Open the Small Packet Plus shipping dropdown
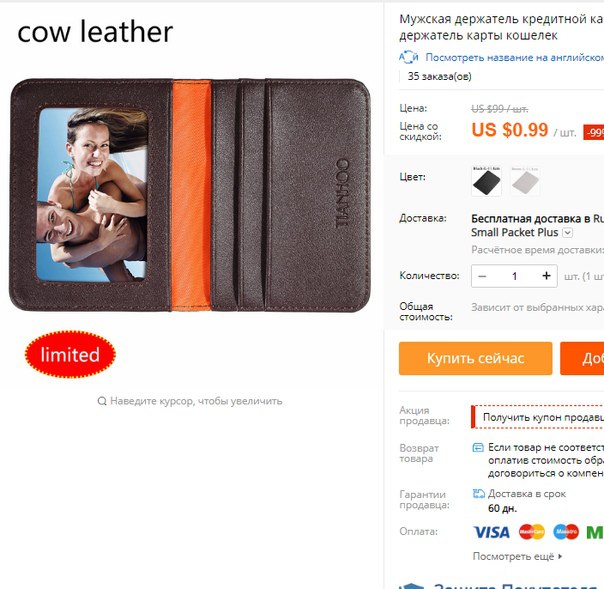 tap(568, 233)
